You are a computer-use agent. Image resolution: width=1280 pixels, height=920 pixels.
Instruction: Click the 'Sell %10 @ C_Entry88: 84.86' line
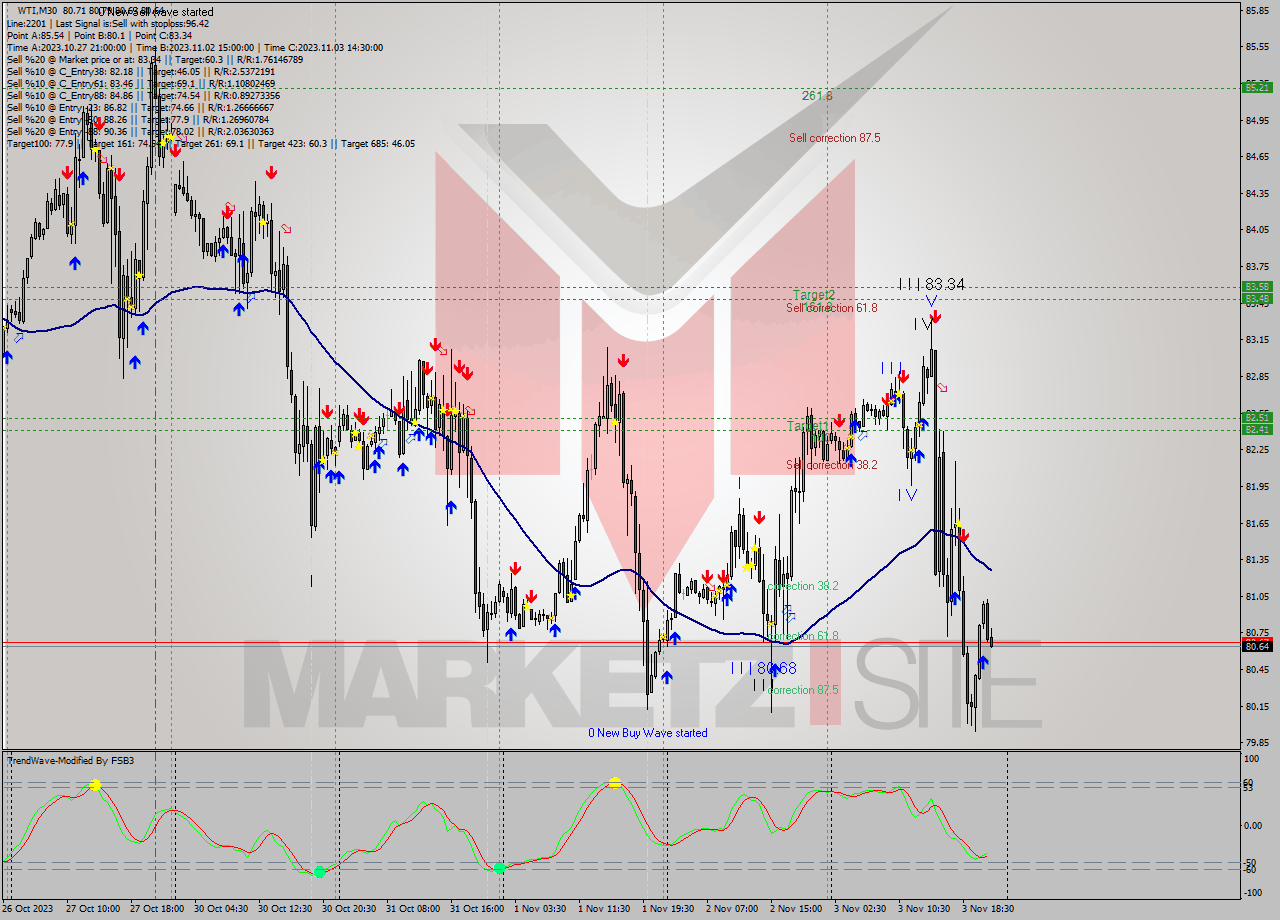[x=141, y=95]
